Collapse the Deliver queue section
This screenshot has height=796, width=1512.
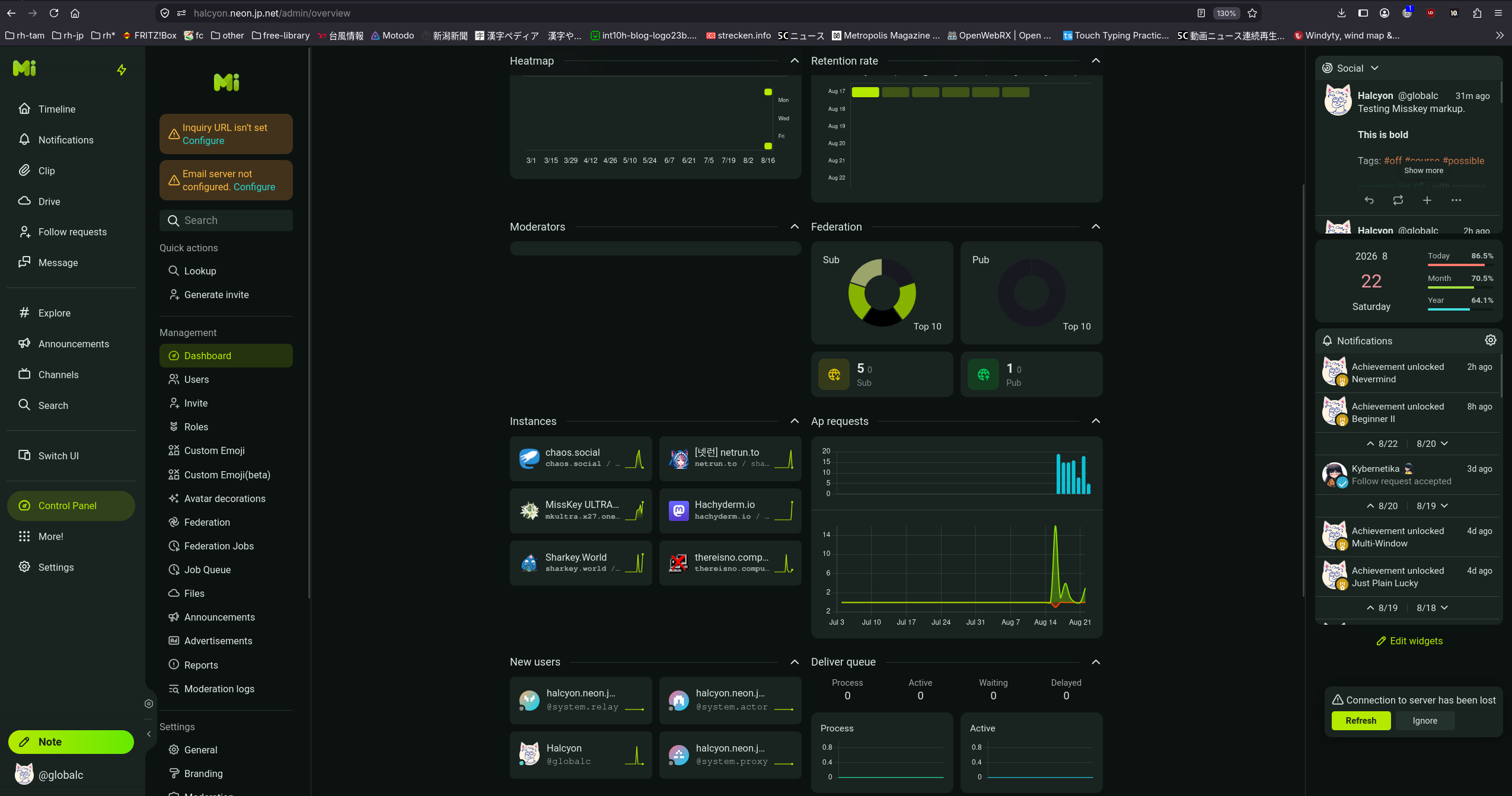[x=1096, y=662]
